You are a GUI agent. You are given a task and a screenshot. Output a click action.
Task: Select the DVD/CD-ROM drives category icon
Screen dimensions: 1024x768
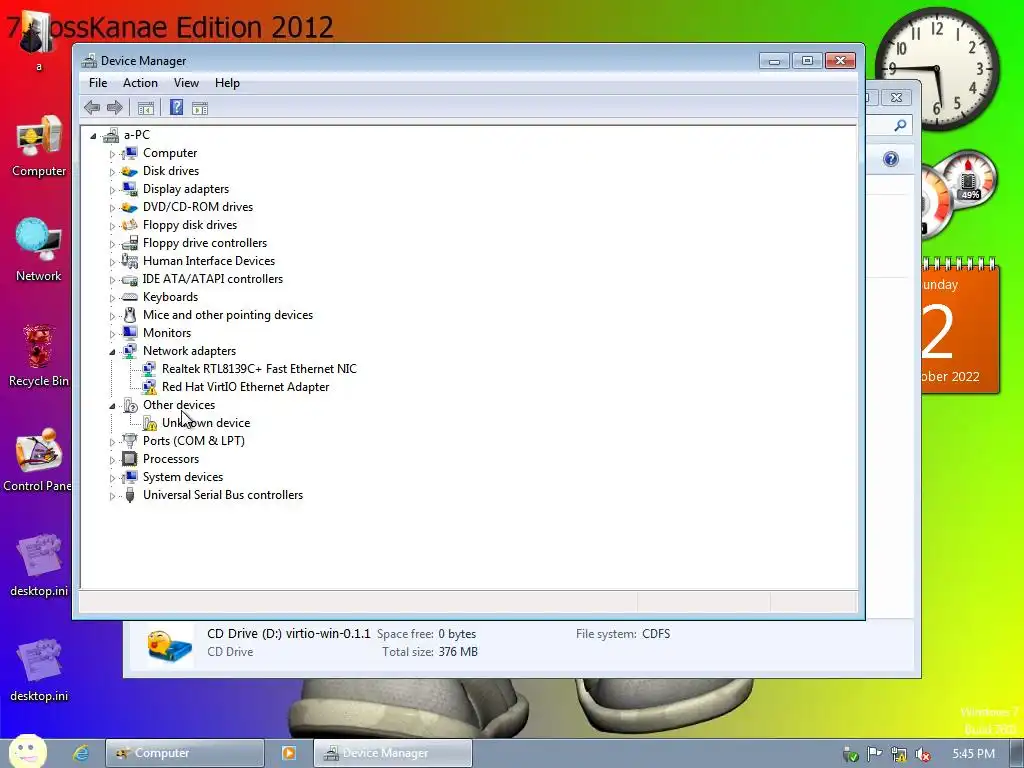(130, 207)
